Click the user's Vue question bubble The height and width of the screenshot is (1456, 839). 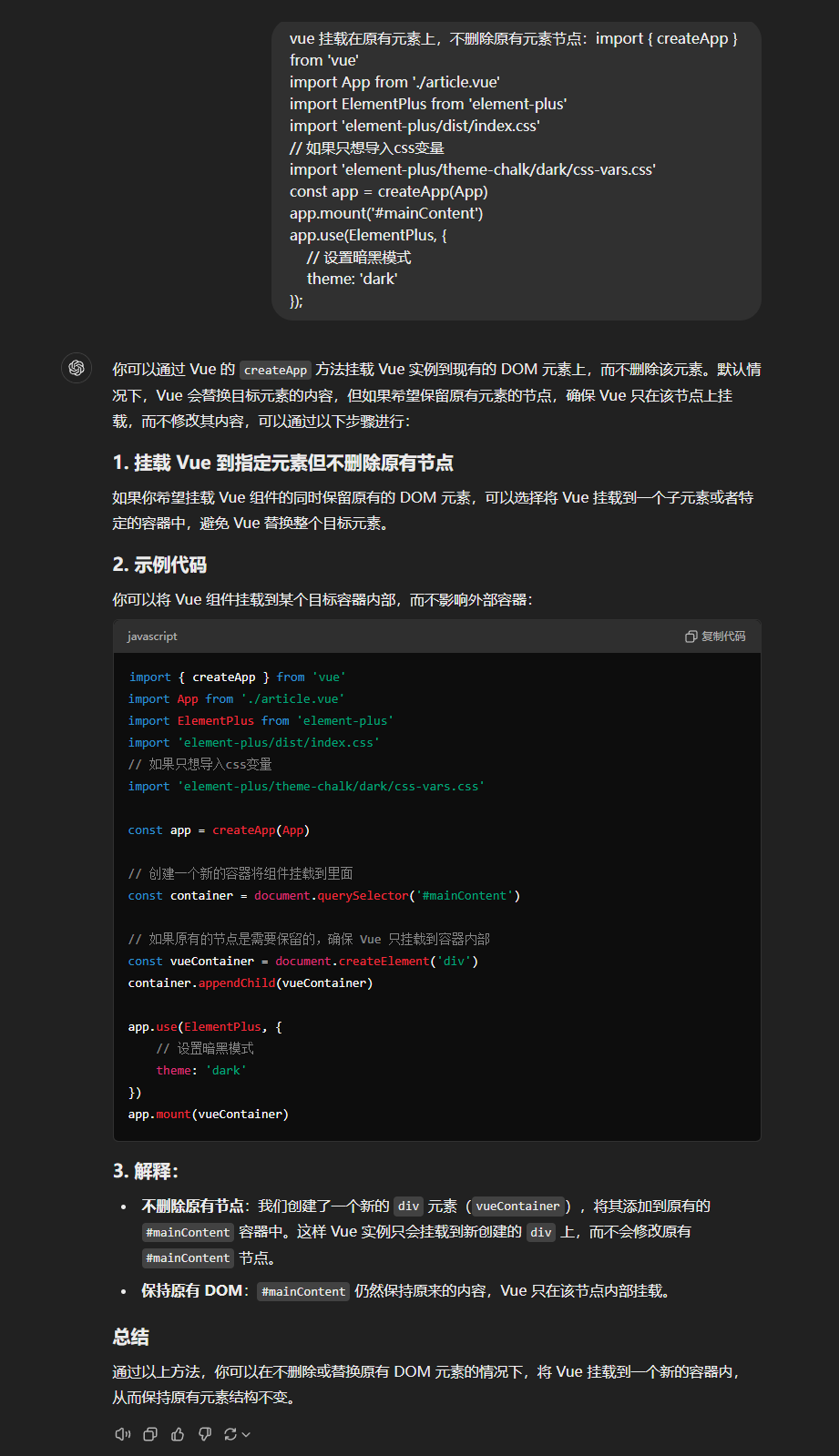click(x=516, y=170)
